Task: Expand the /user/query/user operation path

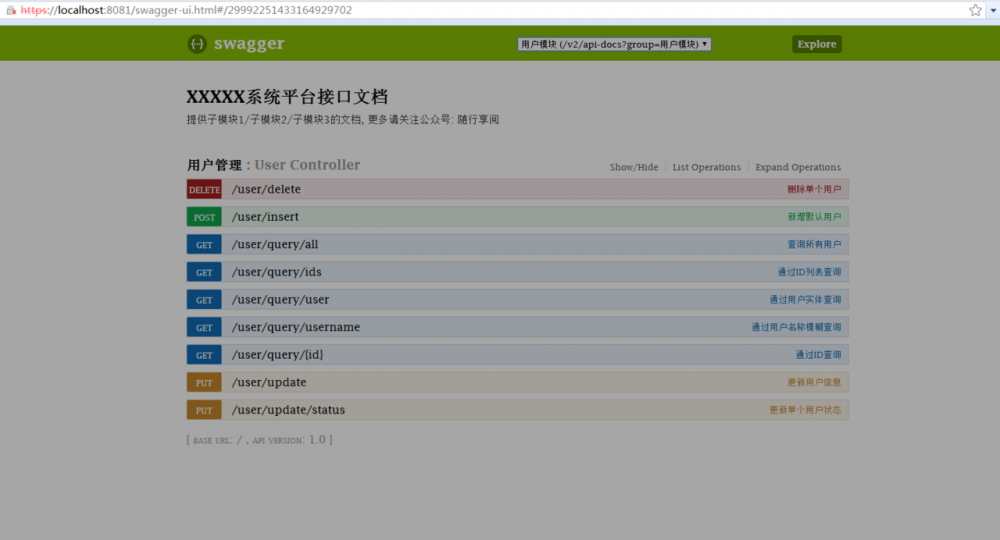Action: point(281,300)
